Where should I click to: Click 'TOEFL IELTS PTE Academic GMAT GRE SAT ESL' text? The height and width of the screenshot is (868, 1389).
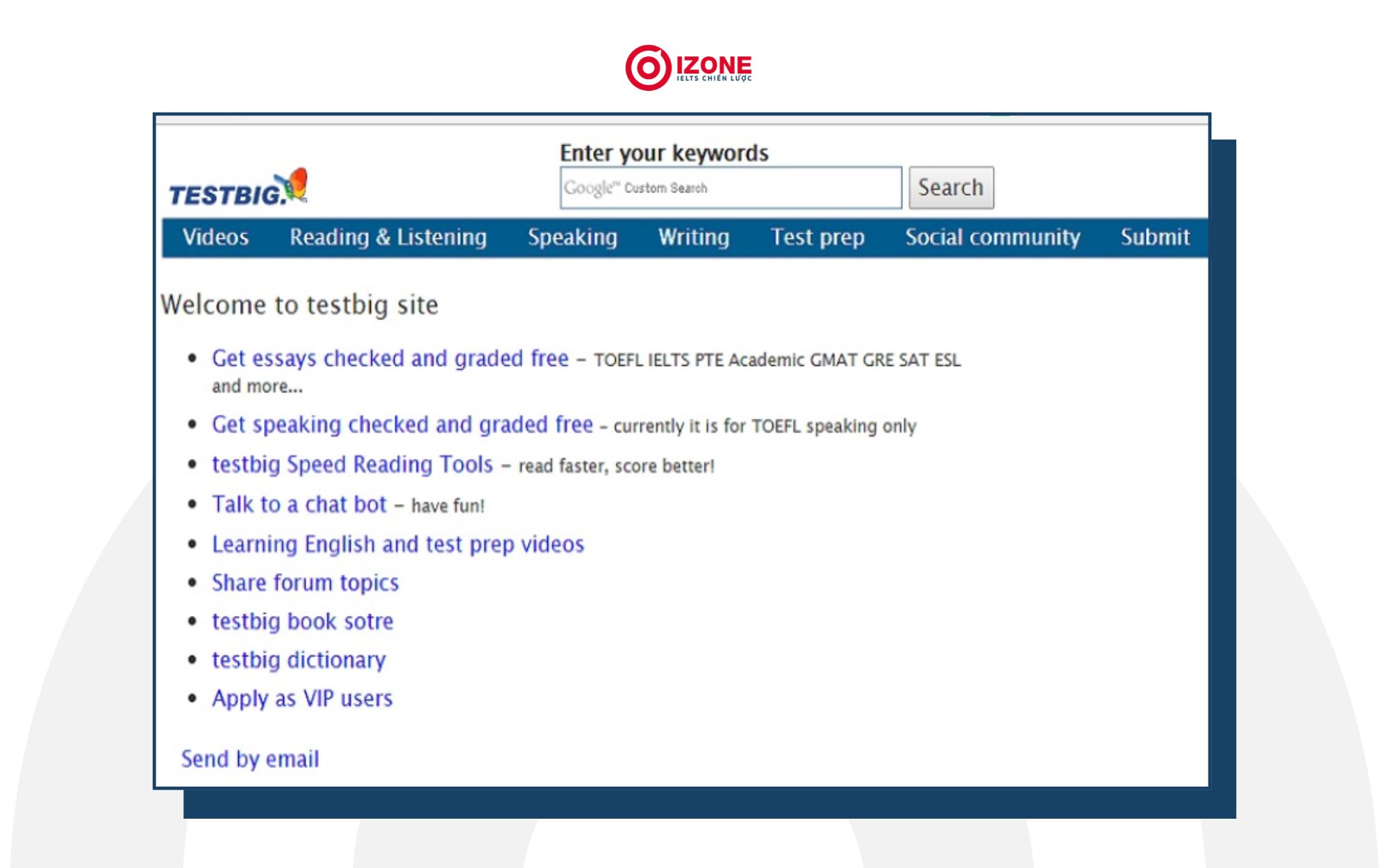[777, 360]
